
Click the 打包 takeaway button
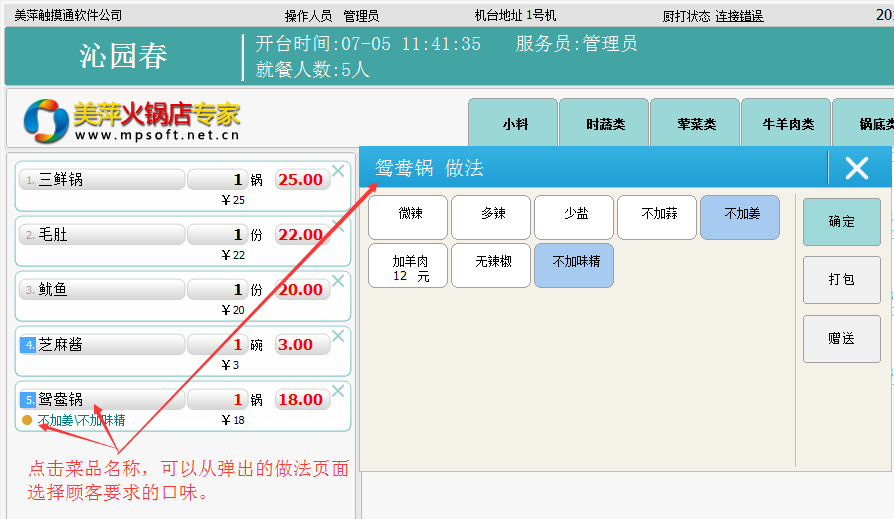[x=841, y=280]
